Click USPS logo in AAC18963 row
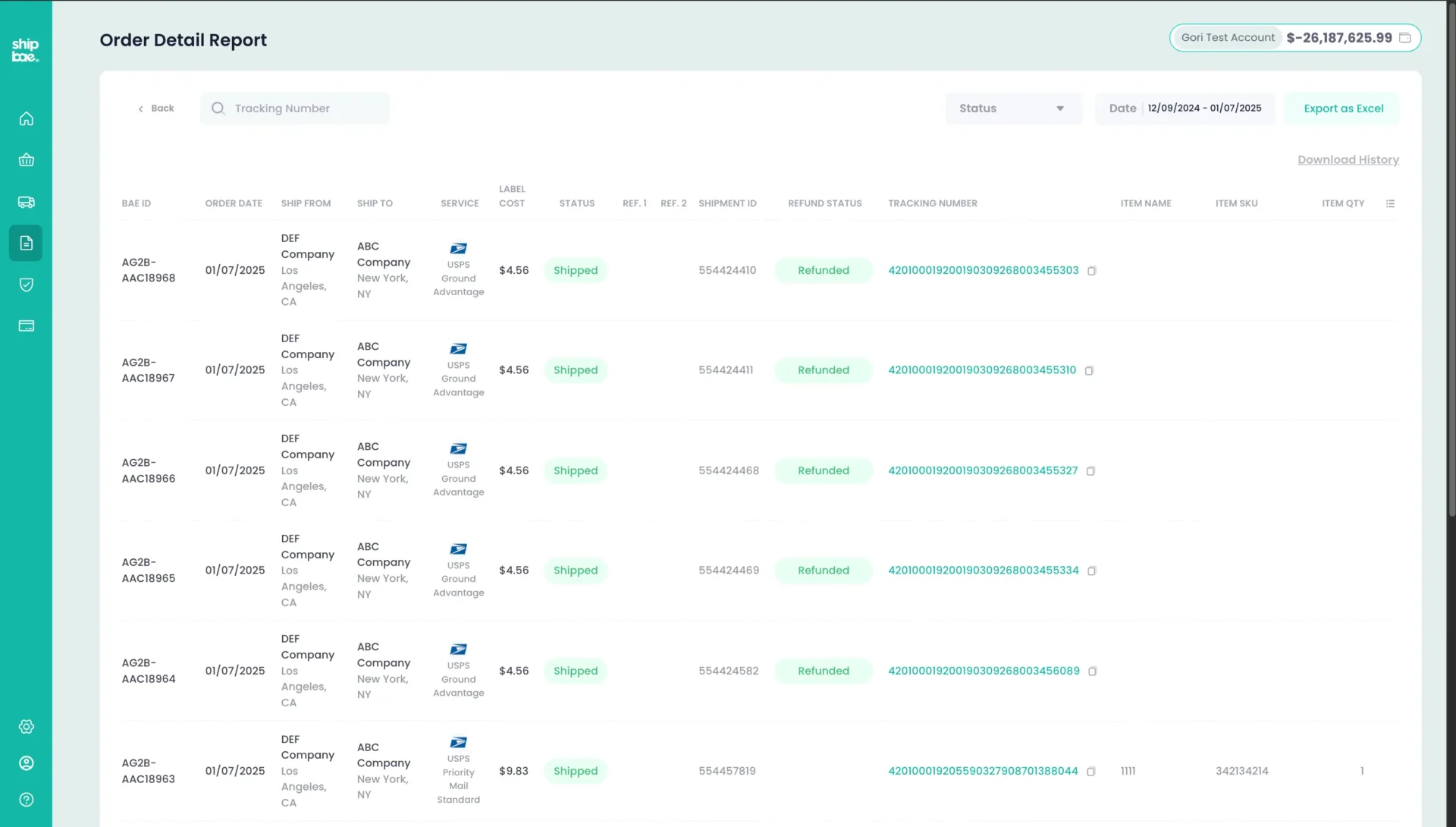Viewport: 1456px width, 827px height. (458, 742)
